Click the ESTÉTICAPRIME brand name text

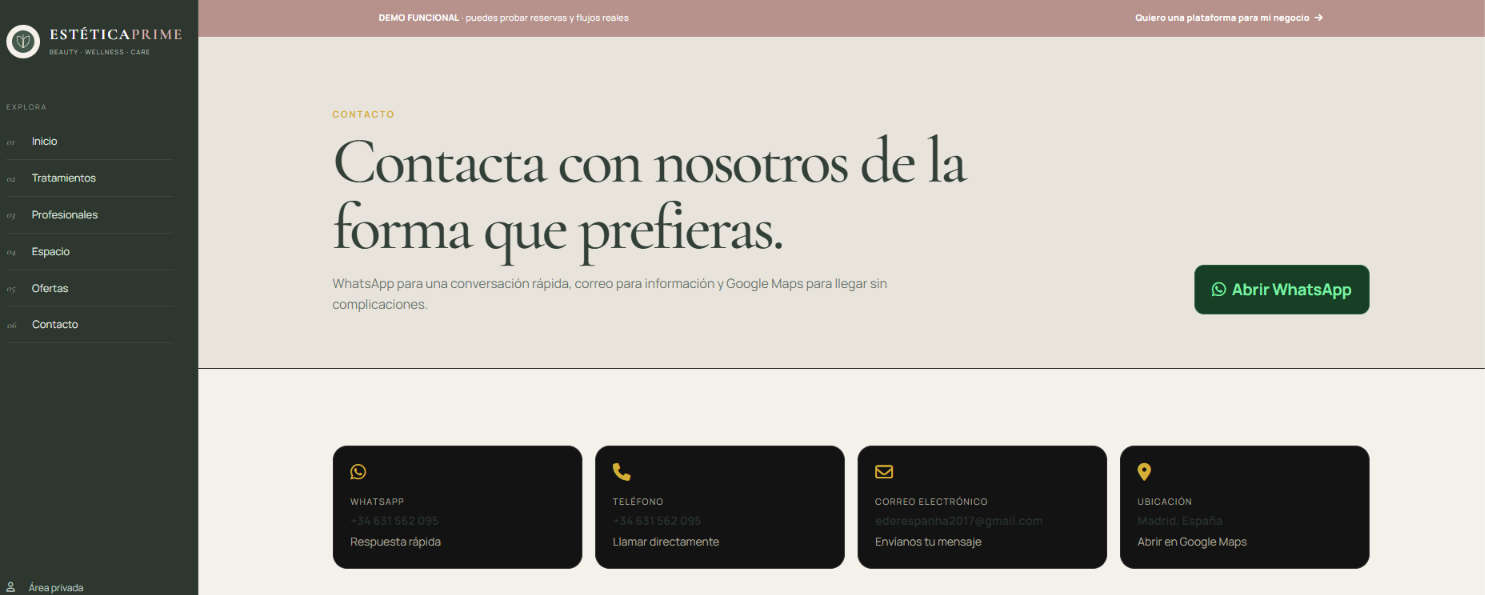[x=116, y=35]
